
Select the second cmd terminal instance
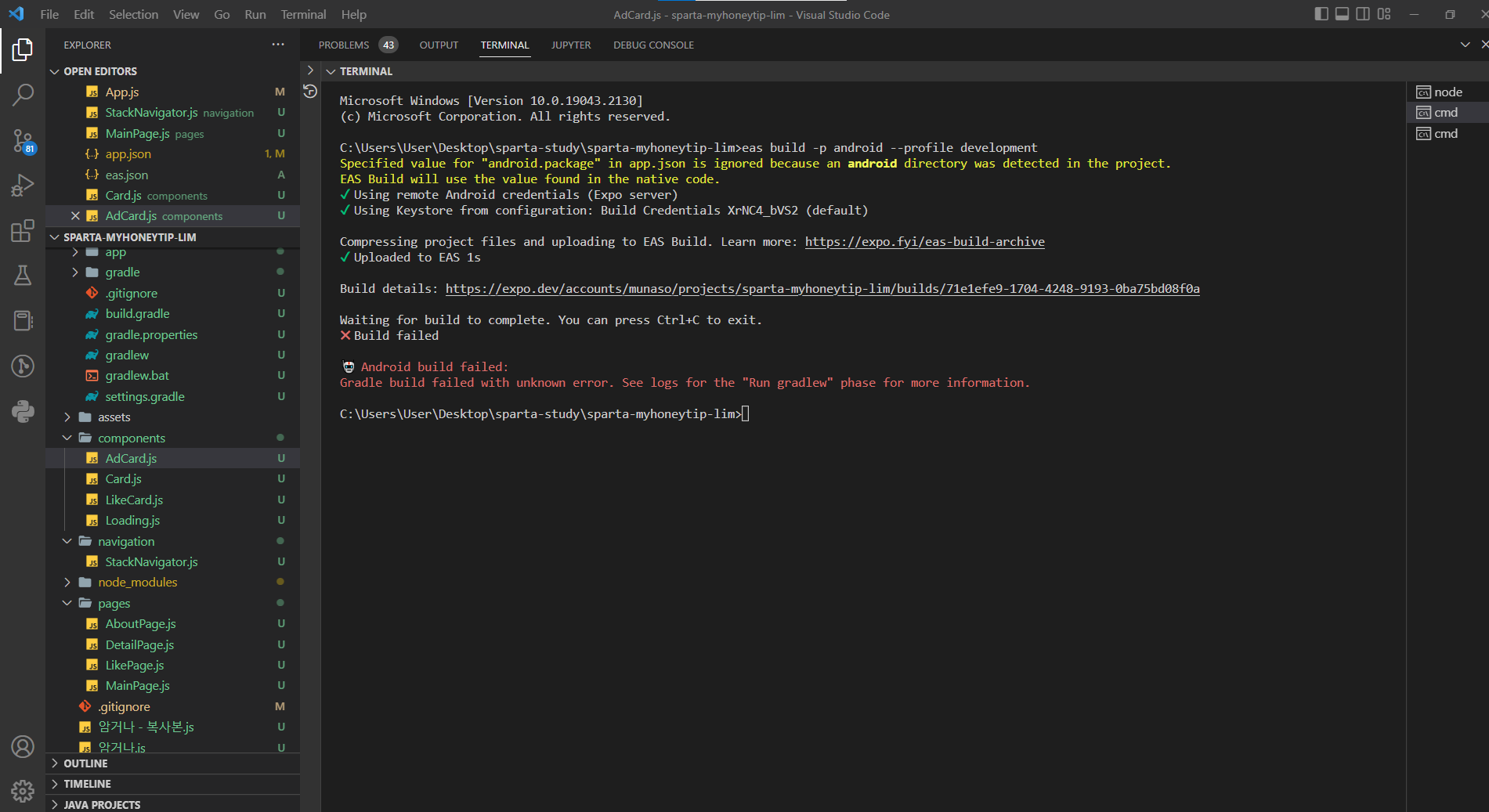click(x=1447, y=133)
